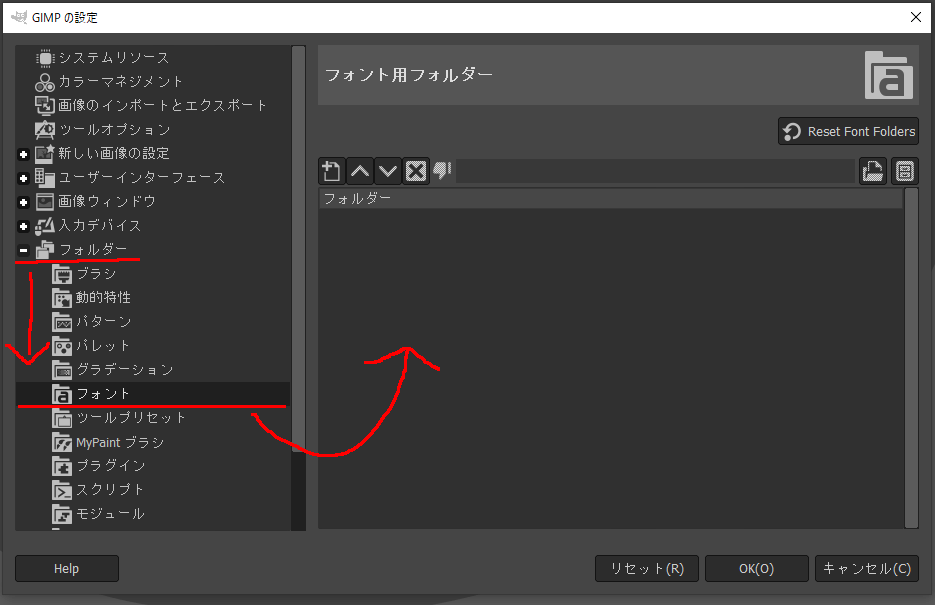Expand the 画像ウィンドウ tree node
The height and width of the screenshot is (605, 935).
[x=23, y=202]
